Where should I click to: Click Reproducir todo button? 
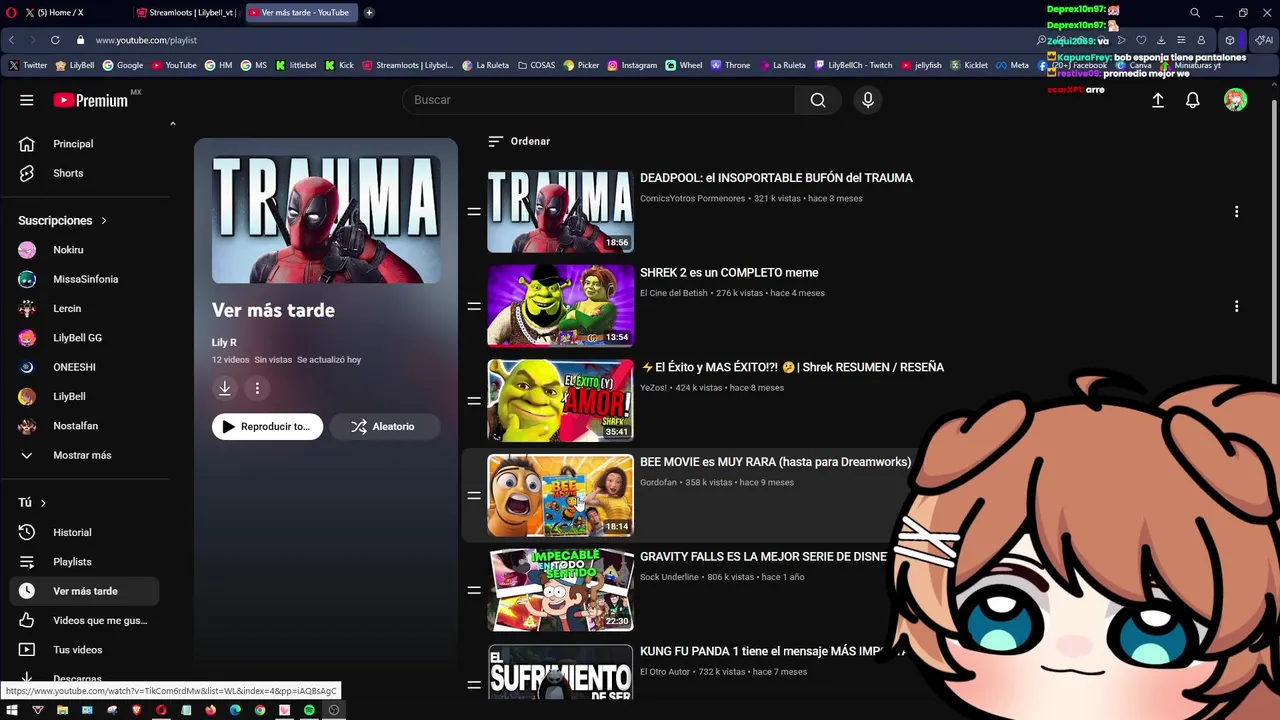(267, 427)
